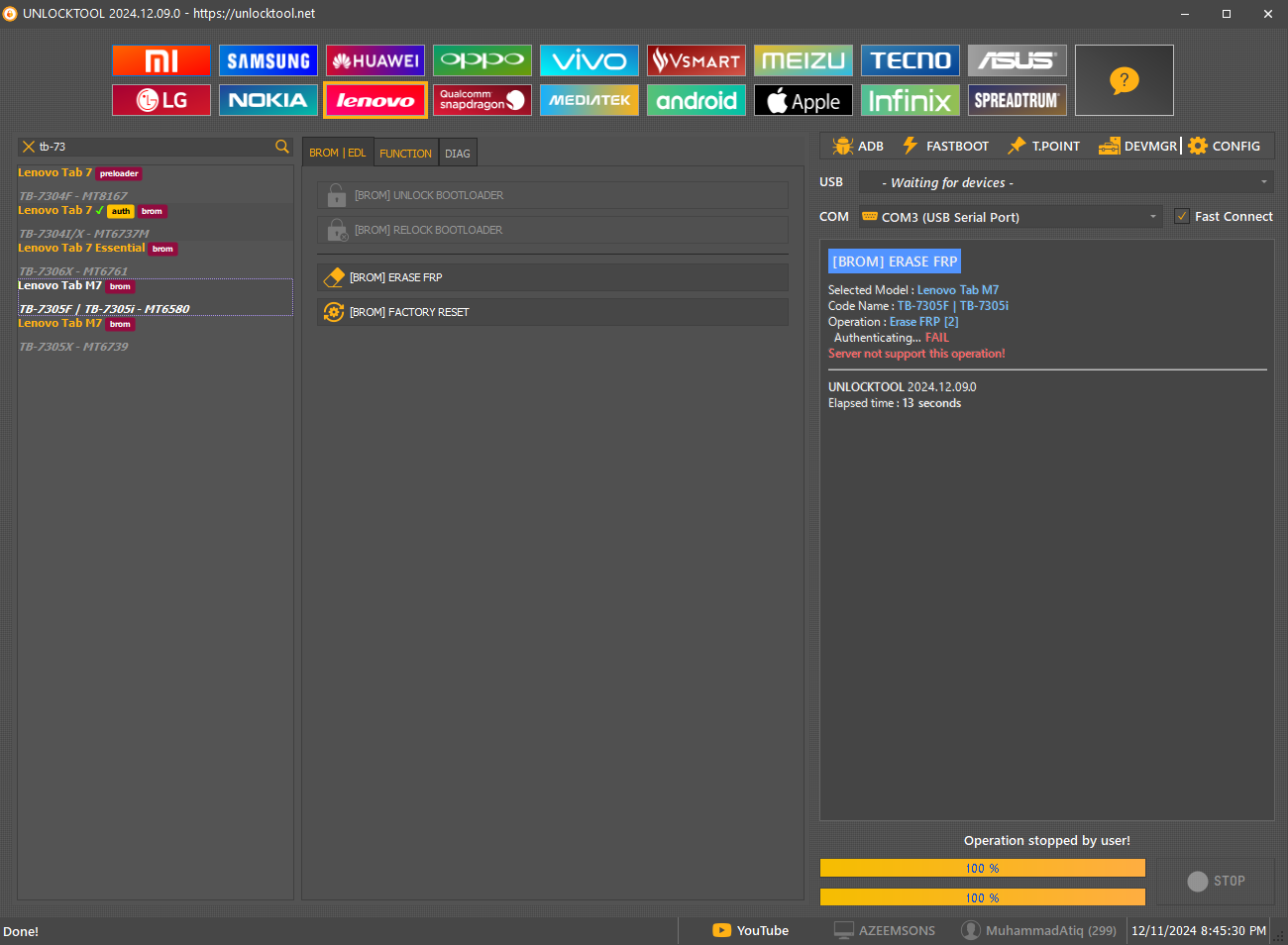Open the COM port dropdown
Viewport: 1288px width, 945px height.
click(x=1011, y=217)
